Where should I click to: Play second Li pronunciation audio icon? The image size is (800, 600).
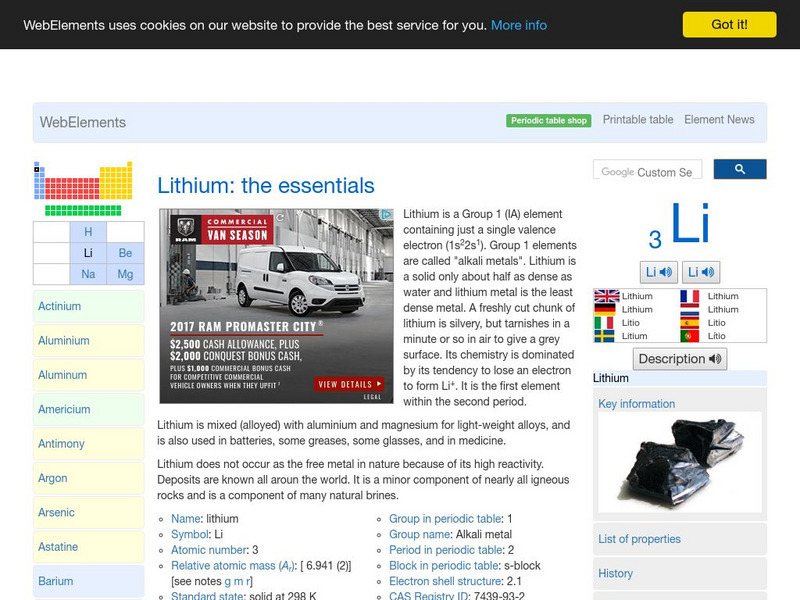[700, 271]
